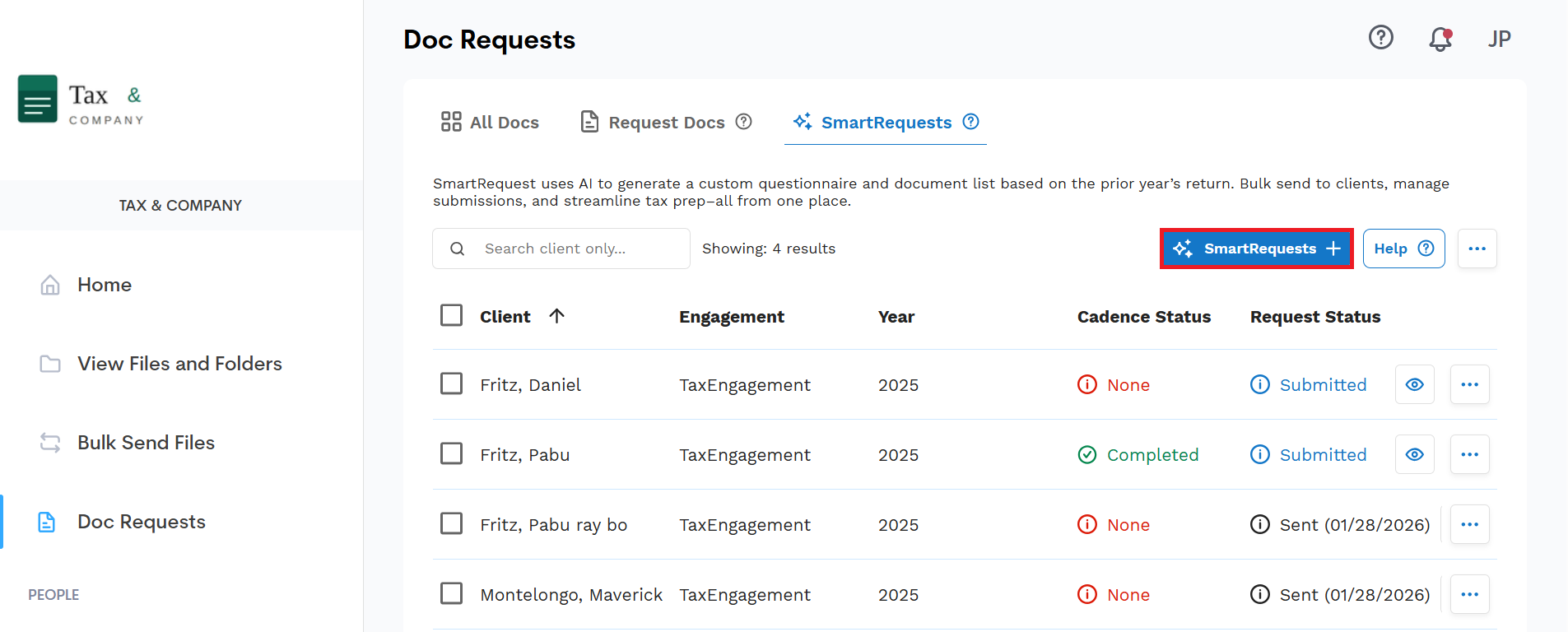
Task: Sort by Client using the arrow icon
Action: point(556,316)
